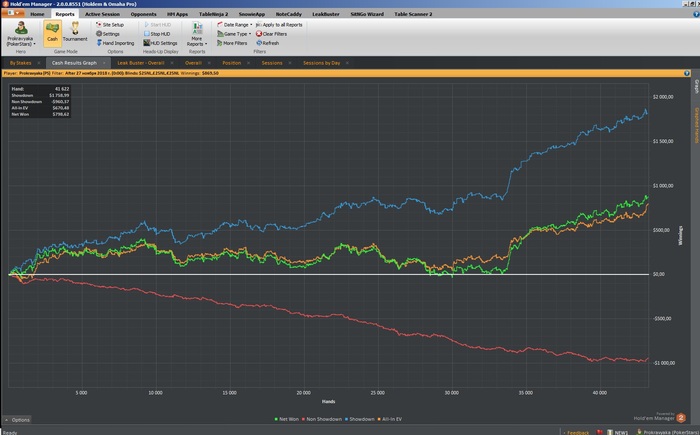Image resolution: width=700 pixels, height=435 pixels.
Task: Click Prokravyaka (PokerStars) in status bar
Action: coord(667,432)
